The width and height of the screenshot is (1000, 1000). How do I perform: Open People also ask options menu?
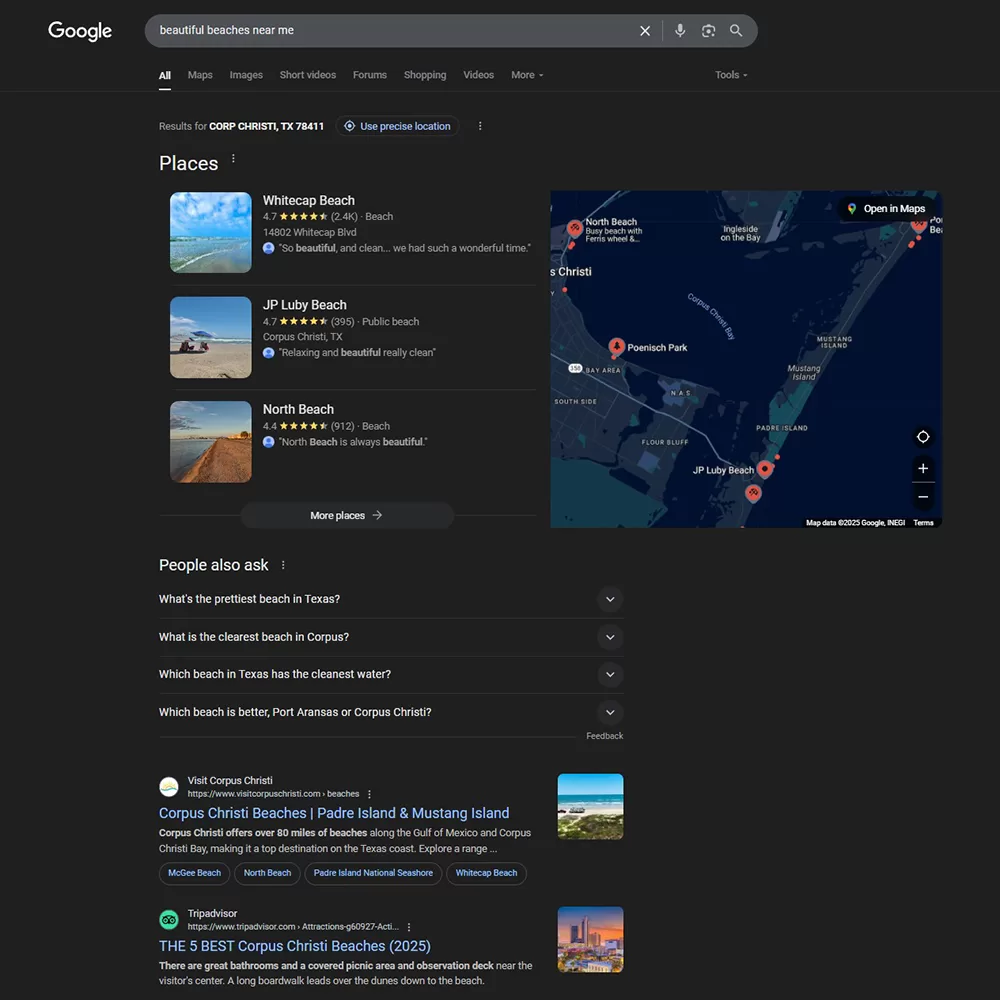(x=283, y=565)
